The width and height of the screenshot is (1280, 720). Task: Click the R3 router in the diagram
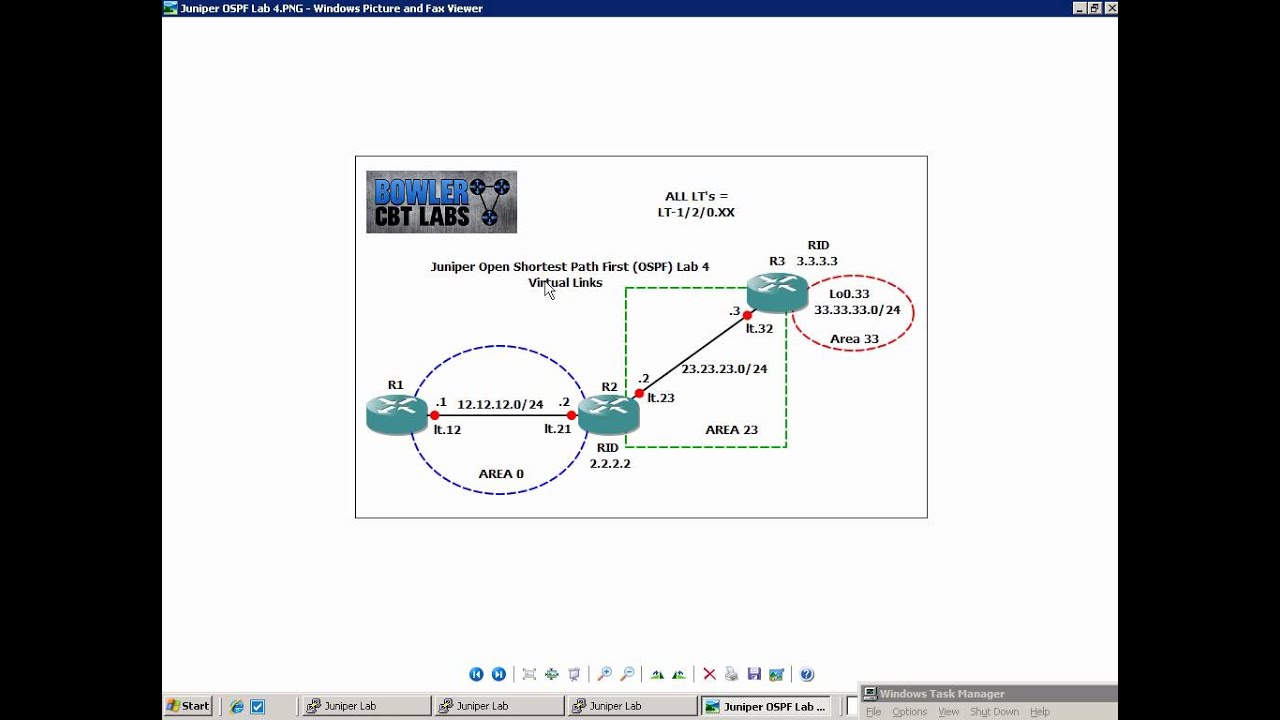click(x=777, y=292)
